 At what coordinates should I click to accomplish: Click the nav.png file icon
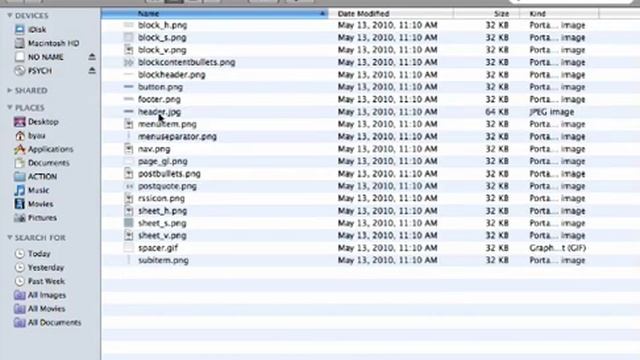tap(129, 149)
